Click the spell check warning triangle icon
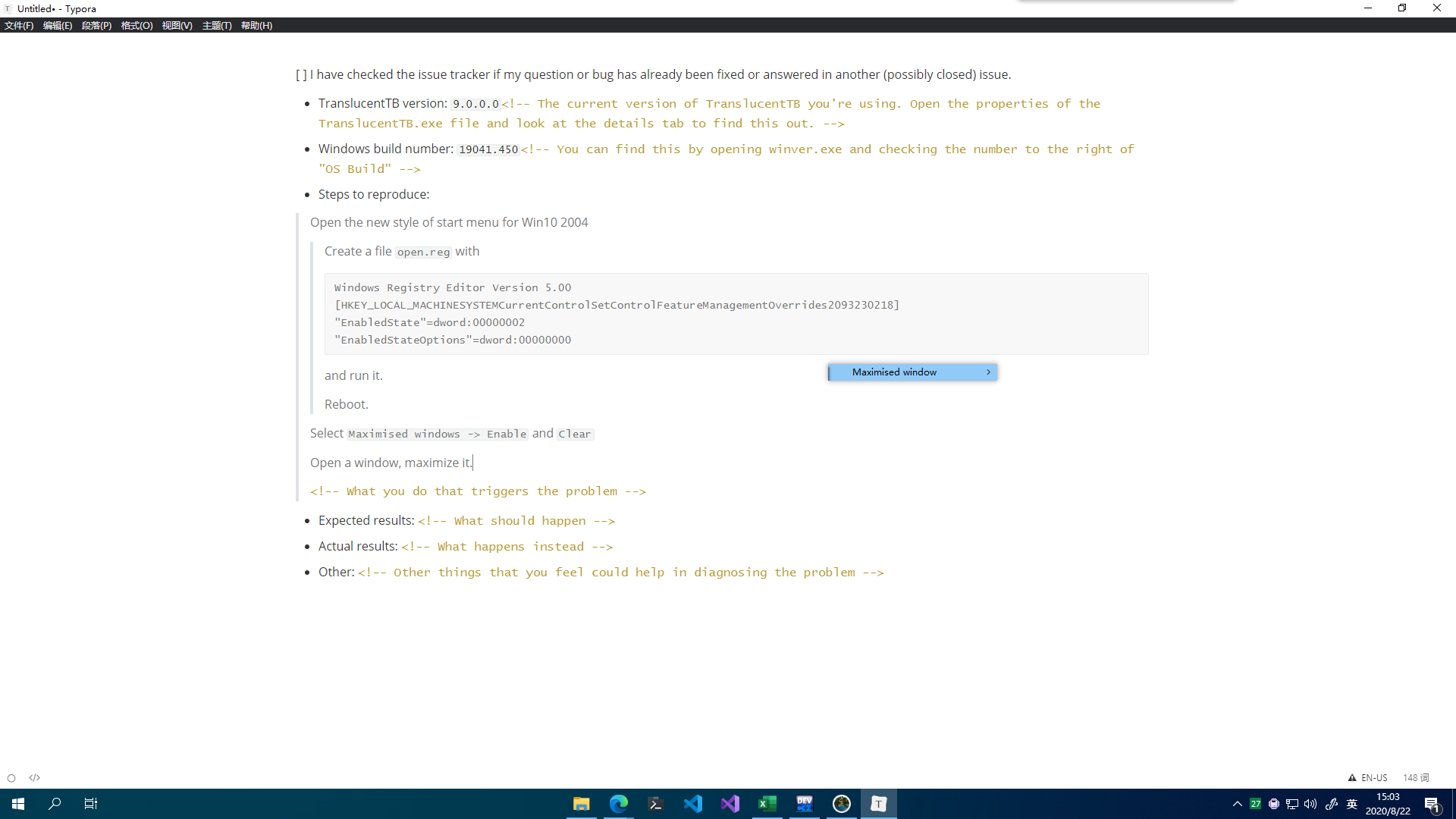 (x=1352, y=778)
